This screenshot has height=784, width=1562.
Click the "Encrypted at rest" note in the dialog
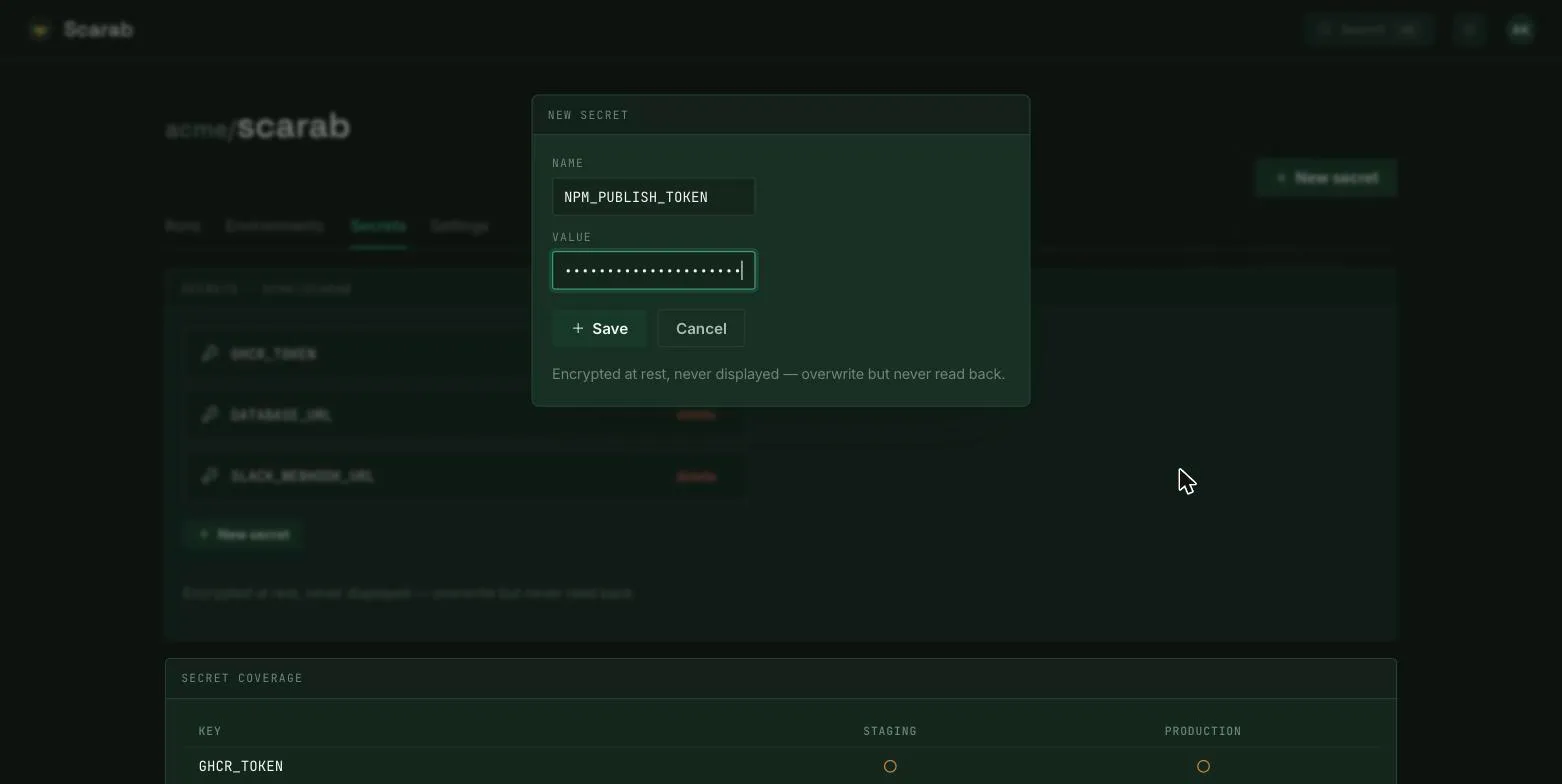pos(778,374)
